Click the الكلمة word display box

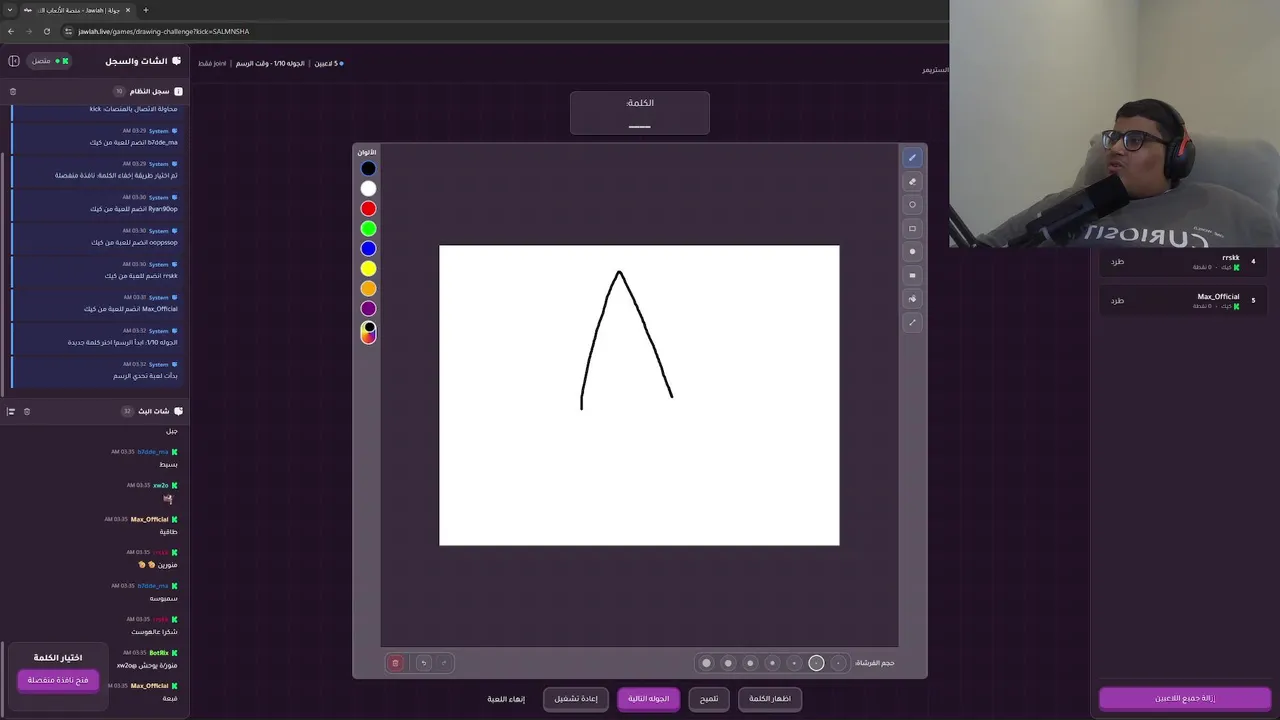(x=640, y=113)
